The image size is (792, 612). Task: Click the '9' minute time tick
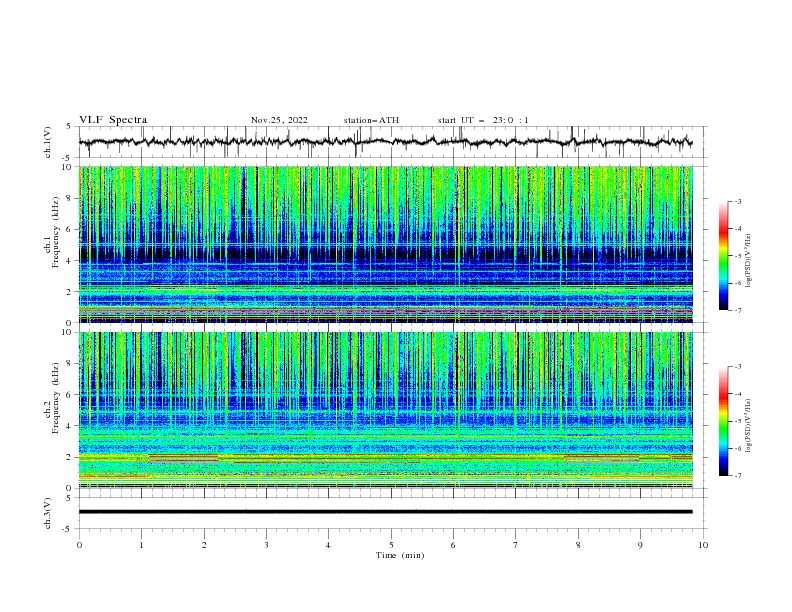[x=640, y=545]
